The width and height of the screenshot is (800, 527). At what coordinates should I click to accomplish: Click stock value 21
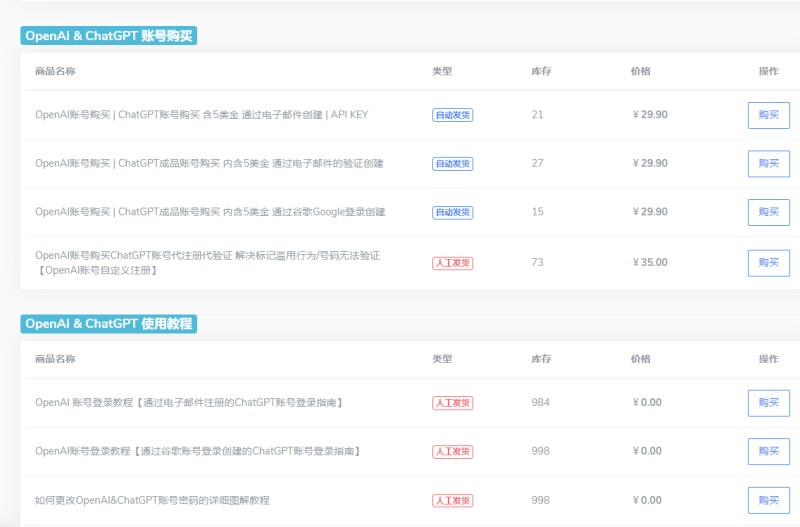(537, 115)
